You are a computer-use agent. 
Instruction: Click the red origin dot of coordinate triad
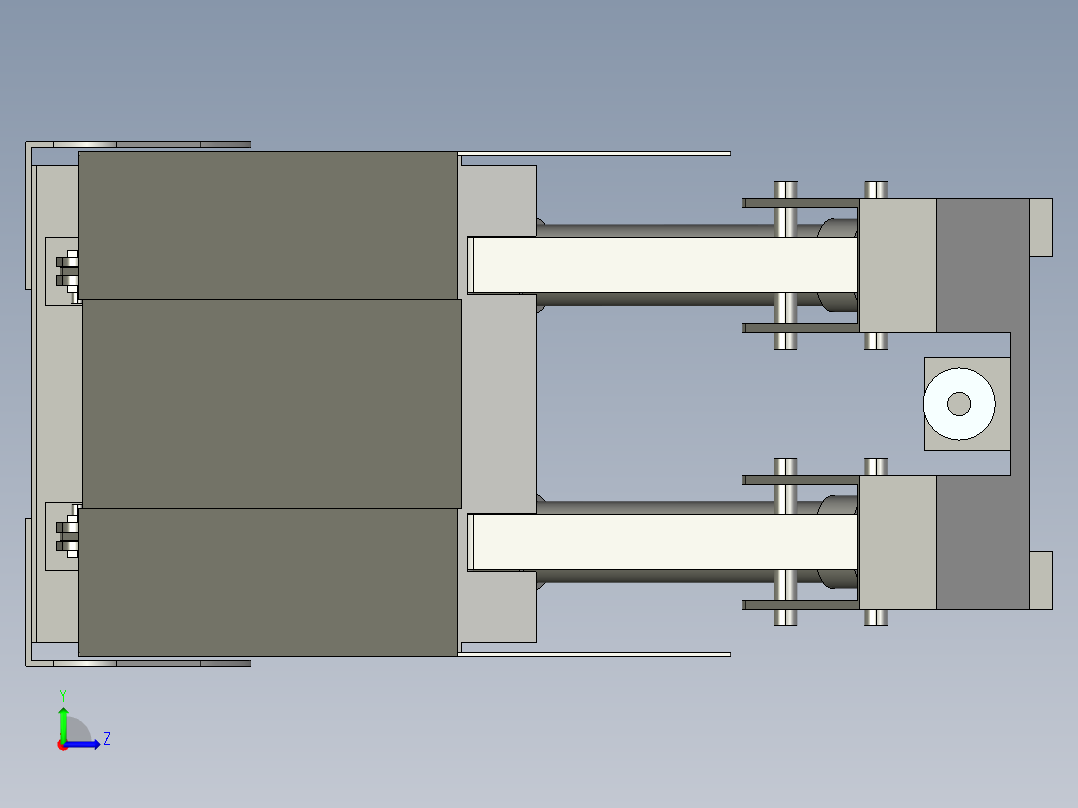coord(63,745)
